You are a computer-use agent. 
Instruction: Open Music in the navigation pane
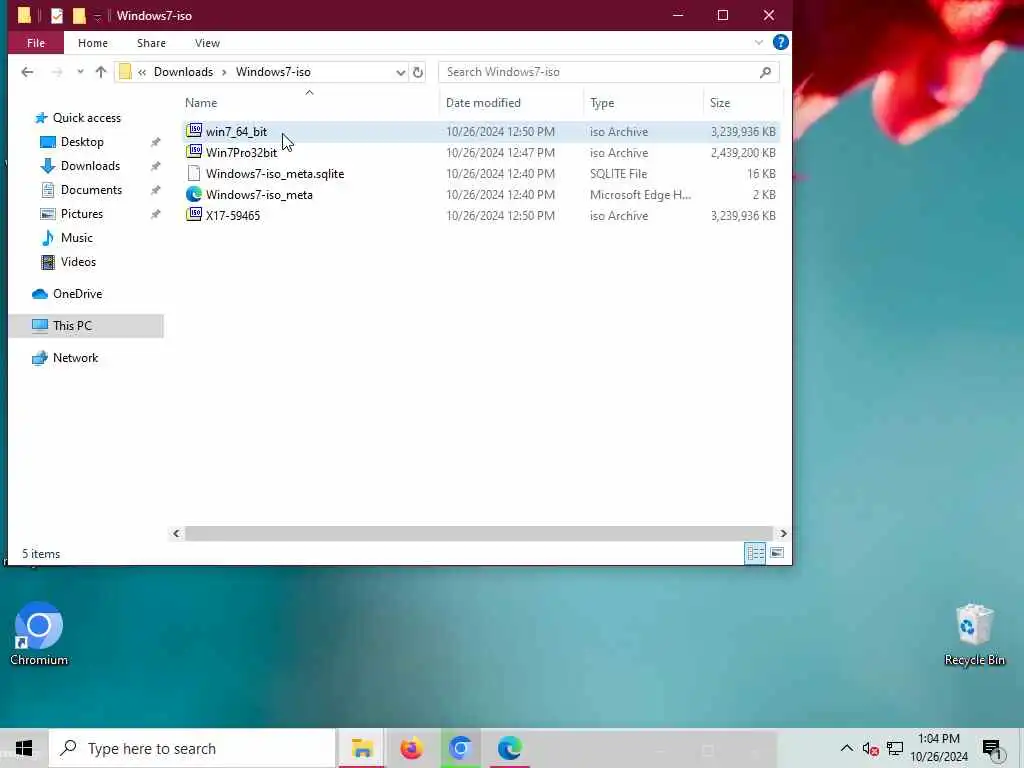[76, 238]
